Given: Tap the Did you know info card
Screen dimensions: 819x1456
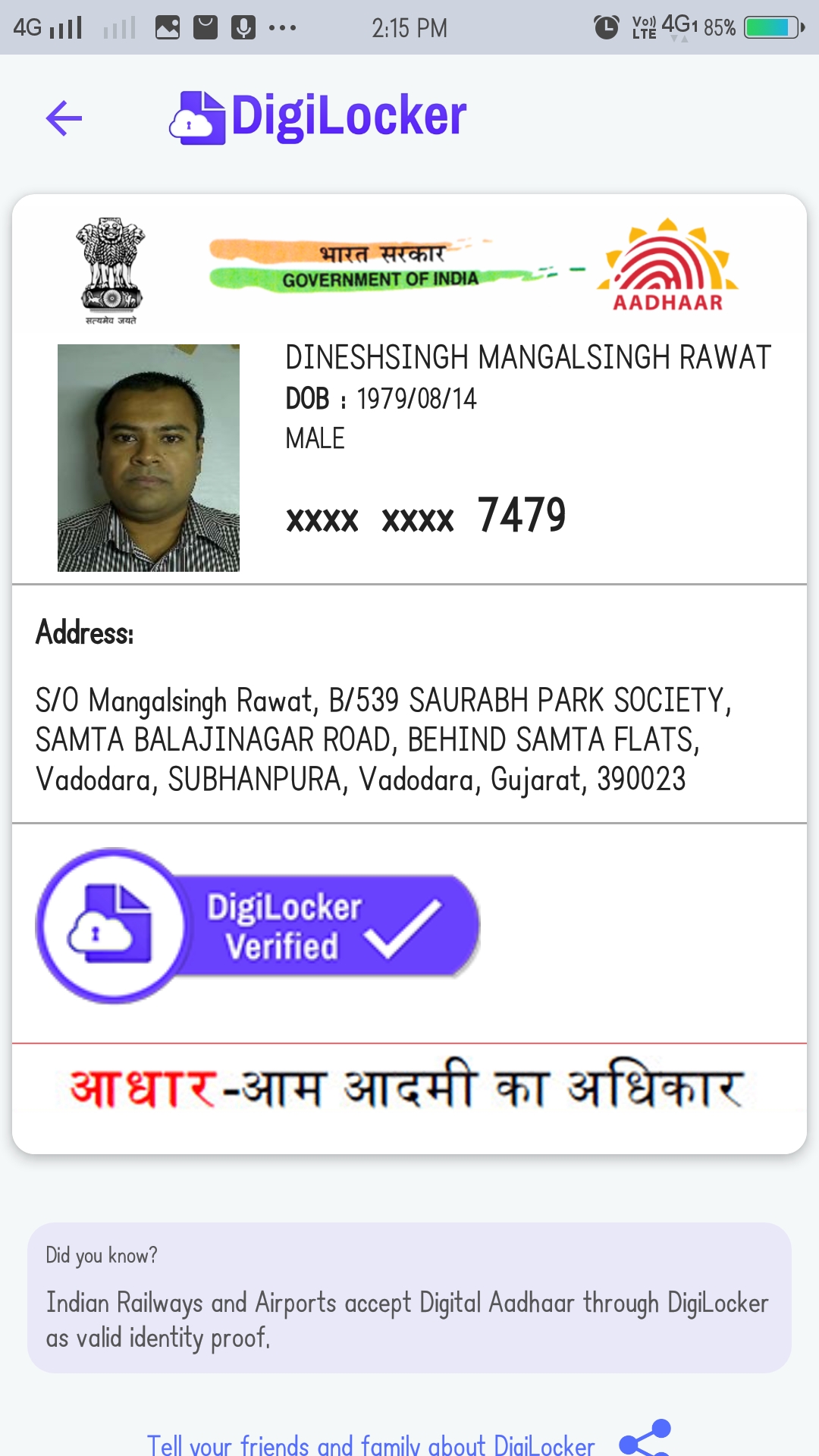Looking at the screenshot, I should coord(409,1298).
